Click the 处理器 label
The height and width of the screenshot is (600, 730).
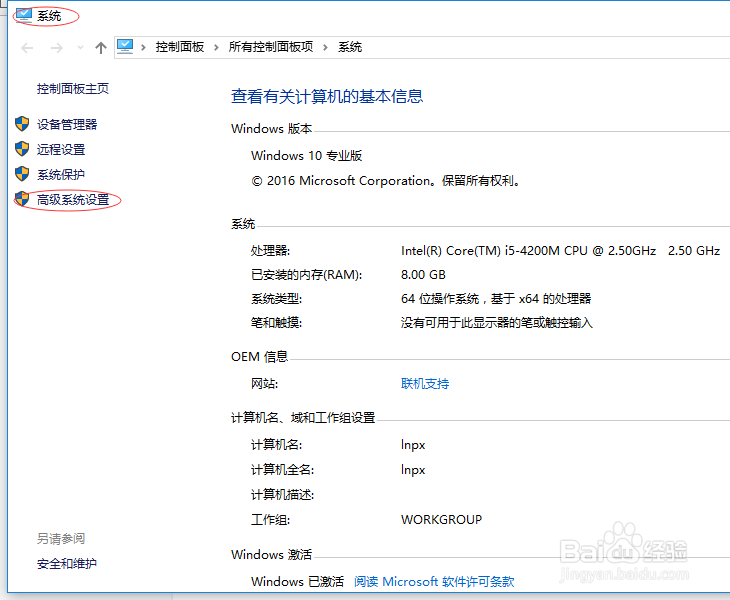(270, 251)
